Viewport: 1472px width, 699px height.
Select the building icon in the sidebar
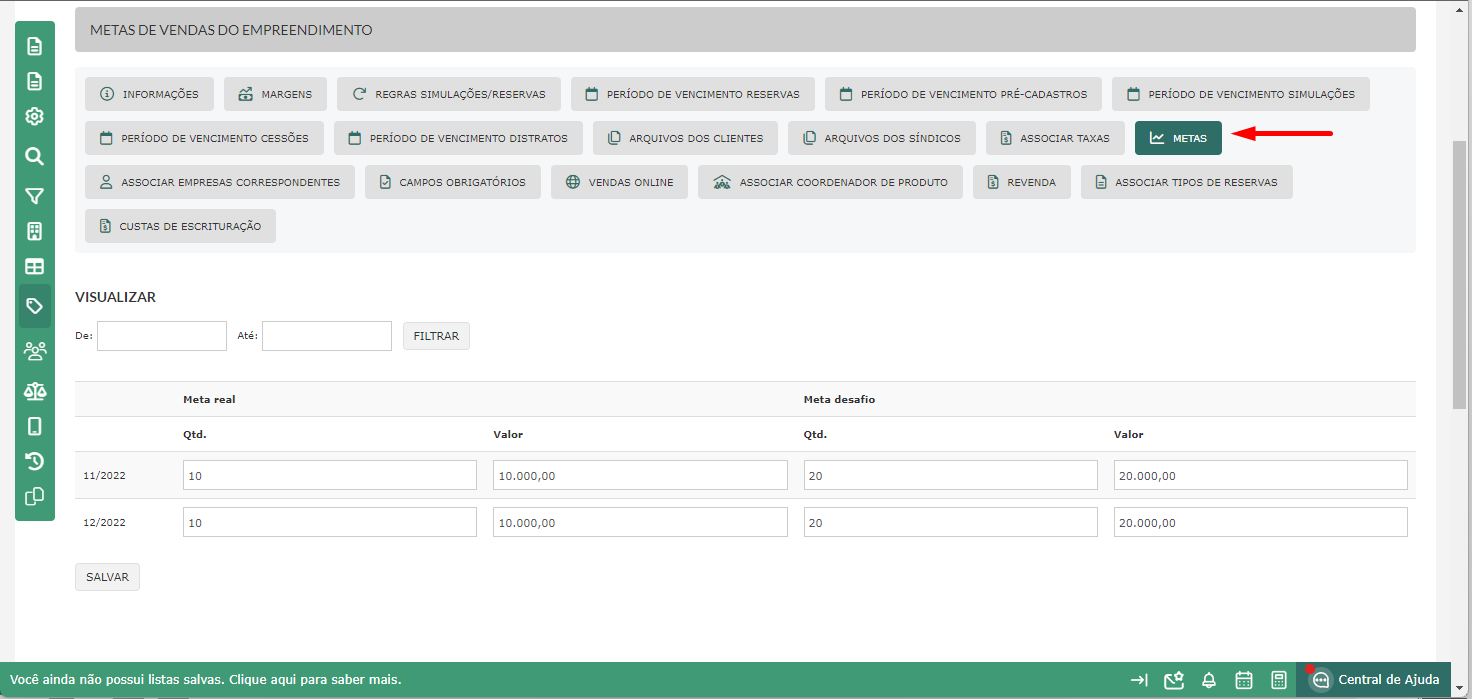pyautogui.click(x=35, y=232)
